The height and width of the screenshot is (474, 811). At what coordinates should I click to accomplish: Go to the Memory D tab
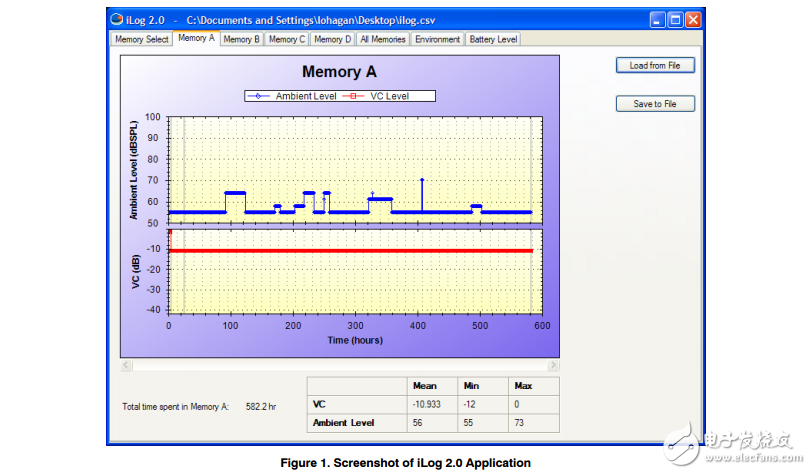pos(332,39)
